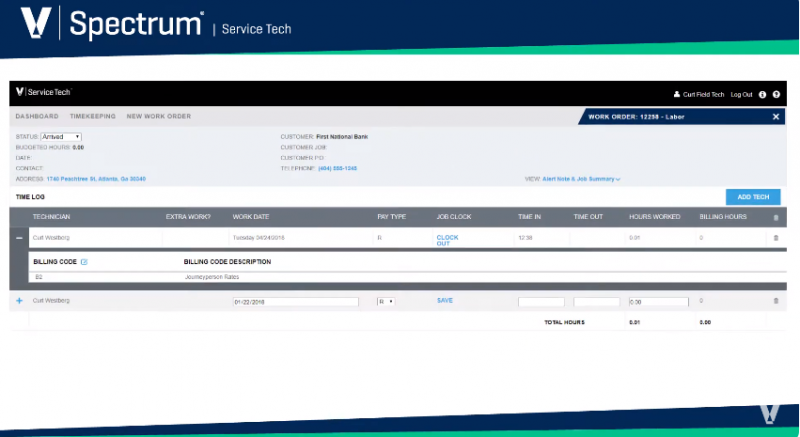Image resolution: width=800 pixels, height=437 pixels.
Task: Select New Work Order in navigation
Action: point(158,117)
